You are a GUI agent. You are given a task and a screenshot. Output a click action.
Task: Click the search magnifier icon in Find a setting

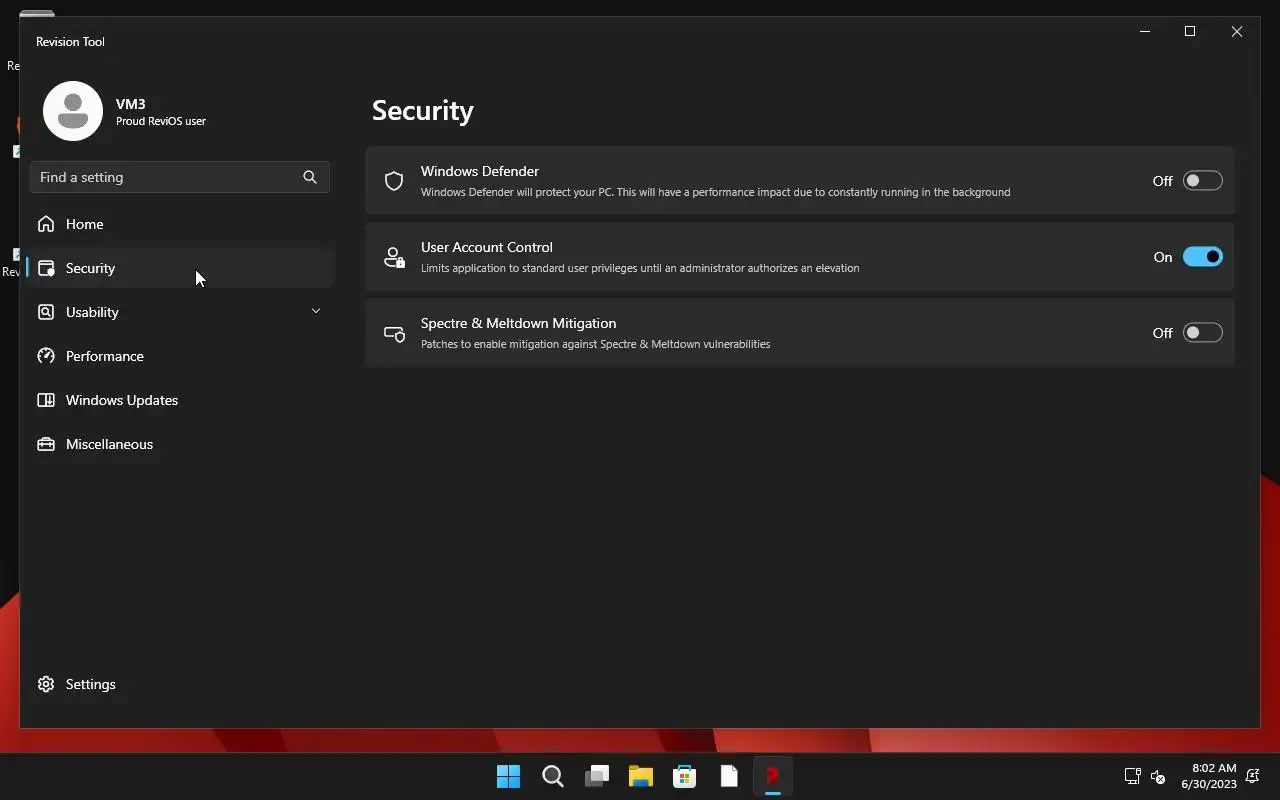(310, 177)
